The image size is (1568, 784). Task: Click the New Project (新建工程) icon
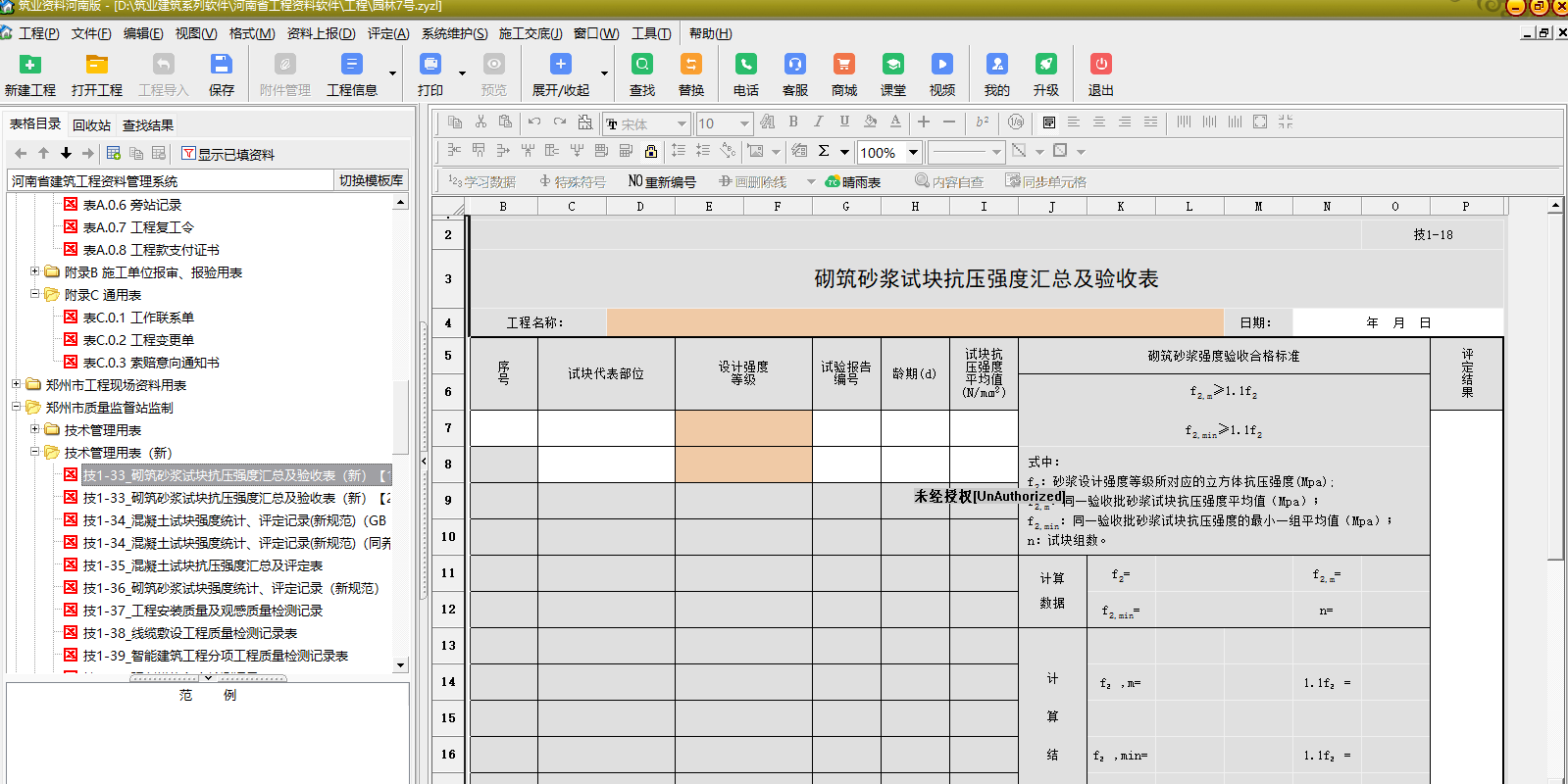[x=30, y=66]
